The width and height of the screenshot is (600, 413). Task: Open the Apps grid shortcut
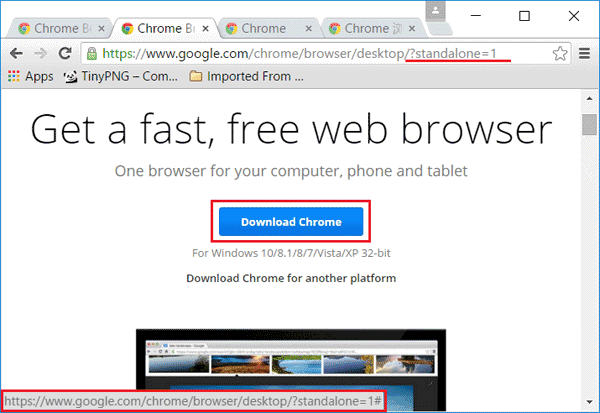pos(31,77)
